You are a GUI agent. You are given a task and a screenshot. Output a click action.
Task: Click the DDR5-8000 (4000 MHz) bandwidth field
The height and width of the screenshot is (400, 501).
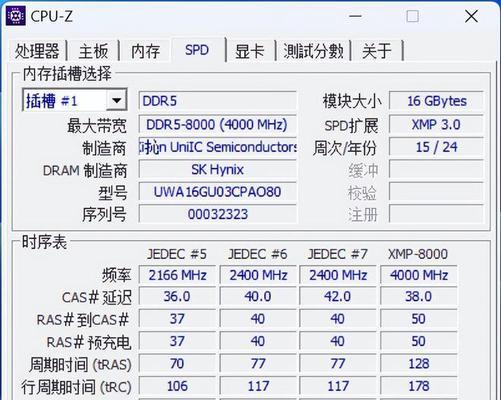tap(217, 125)
